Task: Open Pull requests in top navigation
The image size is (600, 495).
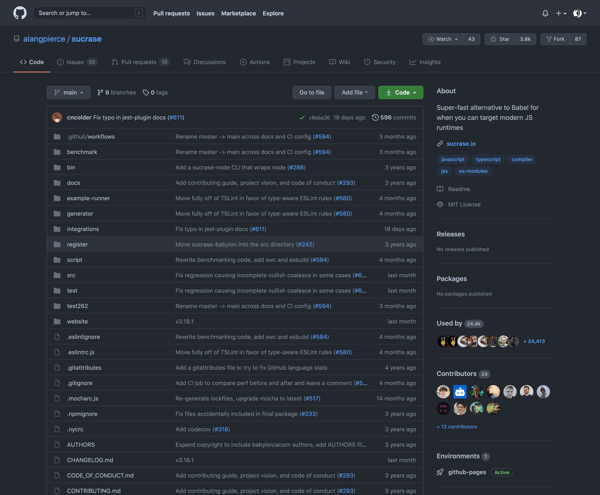Action: click(171, 13)
